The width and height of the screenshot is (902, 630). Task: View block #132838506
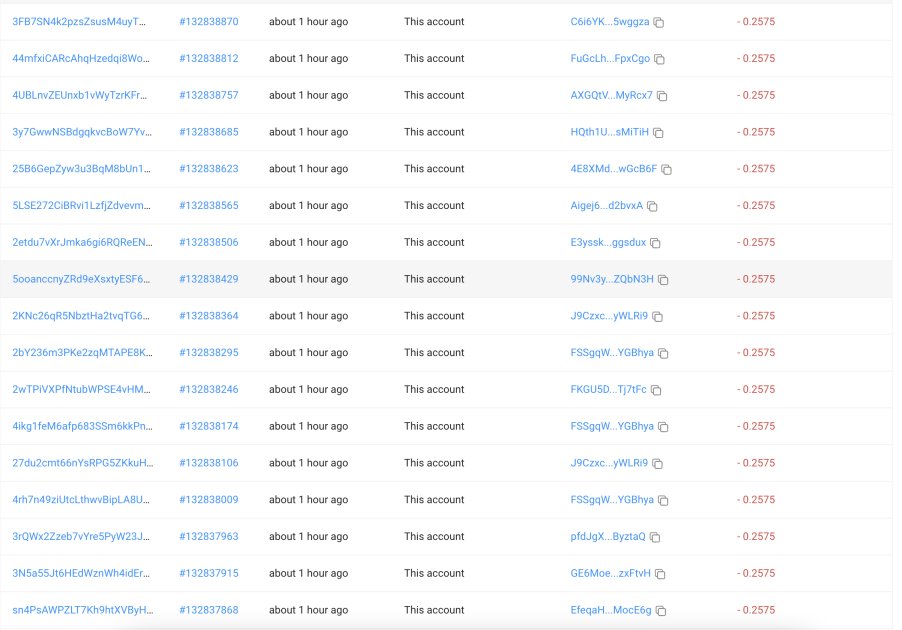(x=209, y=243)
